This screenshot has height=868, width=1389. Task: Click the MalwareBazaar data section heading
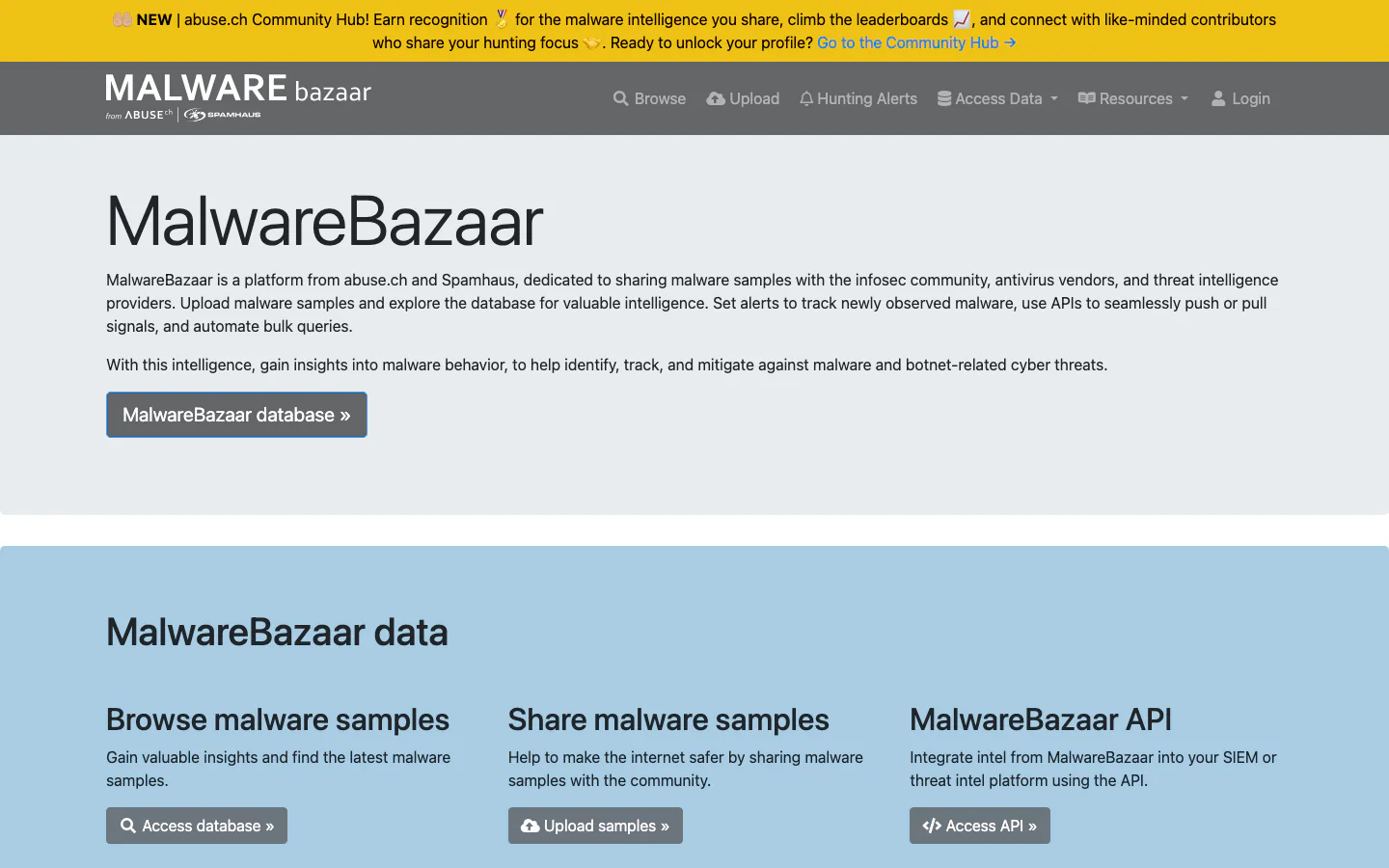pyautogui.click(x=277, y=633)
